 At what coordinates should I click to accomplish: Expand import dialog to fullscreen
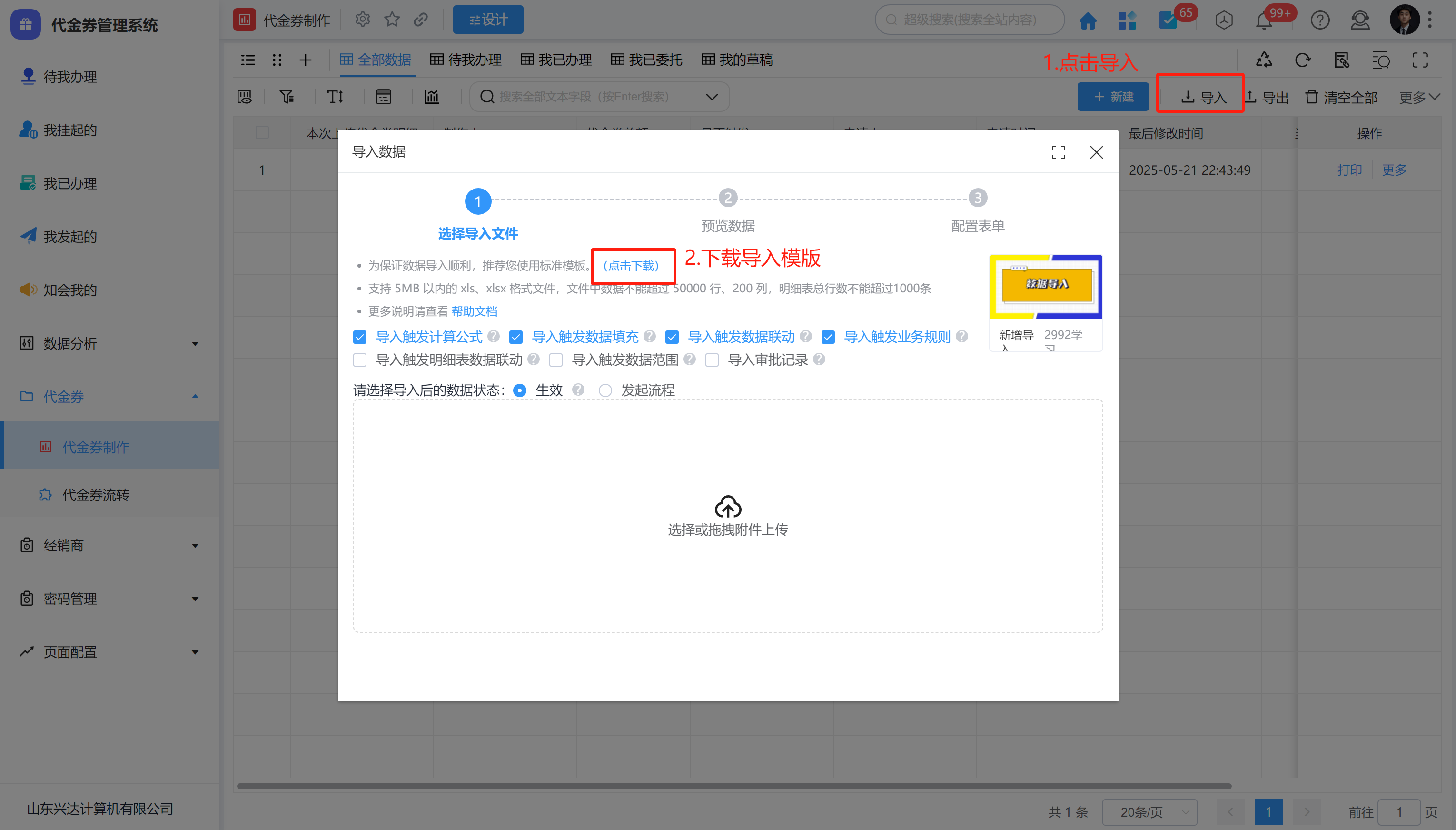[x=1058, y=152]
